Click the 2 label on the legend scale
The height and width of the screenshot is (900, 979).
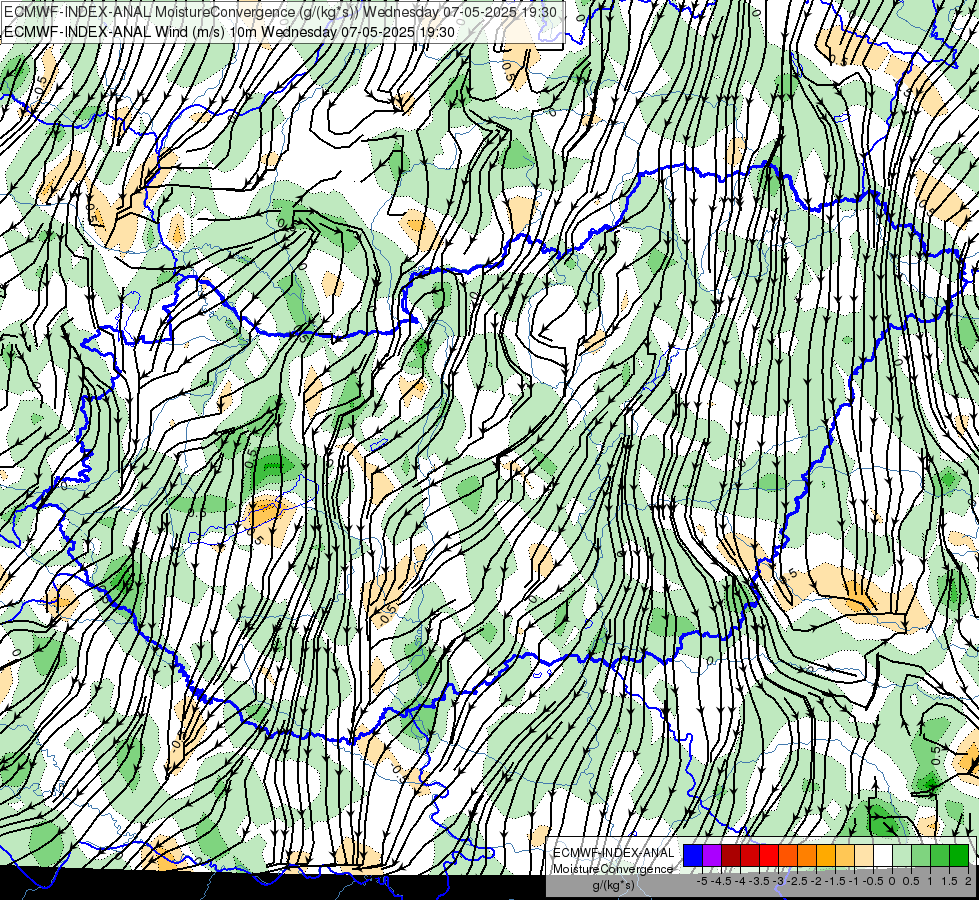[x=968, y=881]
